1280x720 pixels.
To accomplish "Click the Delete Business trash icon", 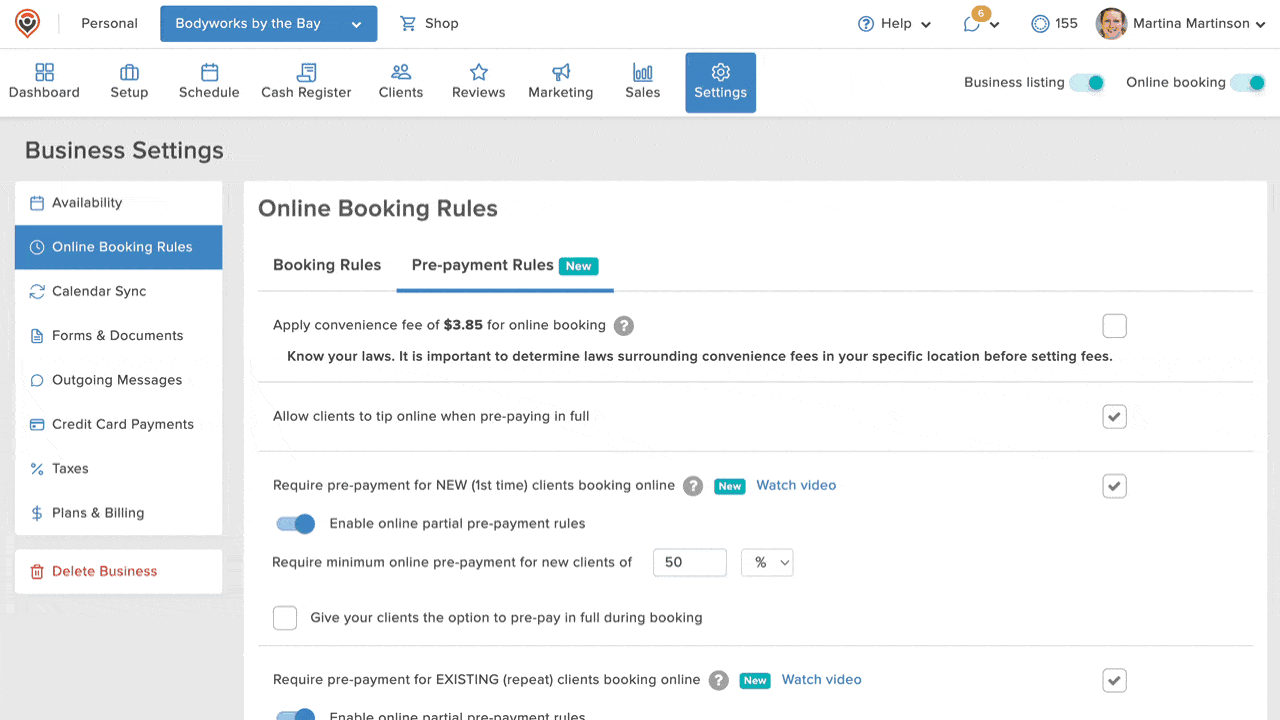I will tap(37, 572).
